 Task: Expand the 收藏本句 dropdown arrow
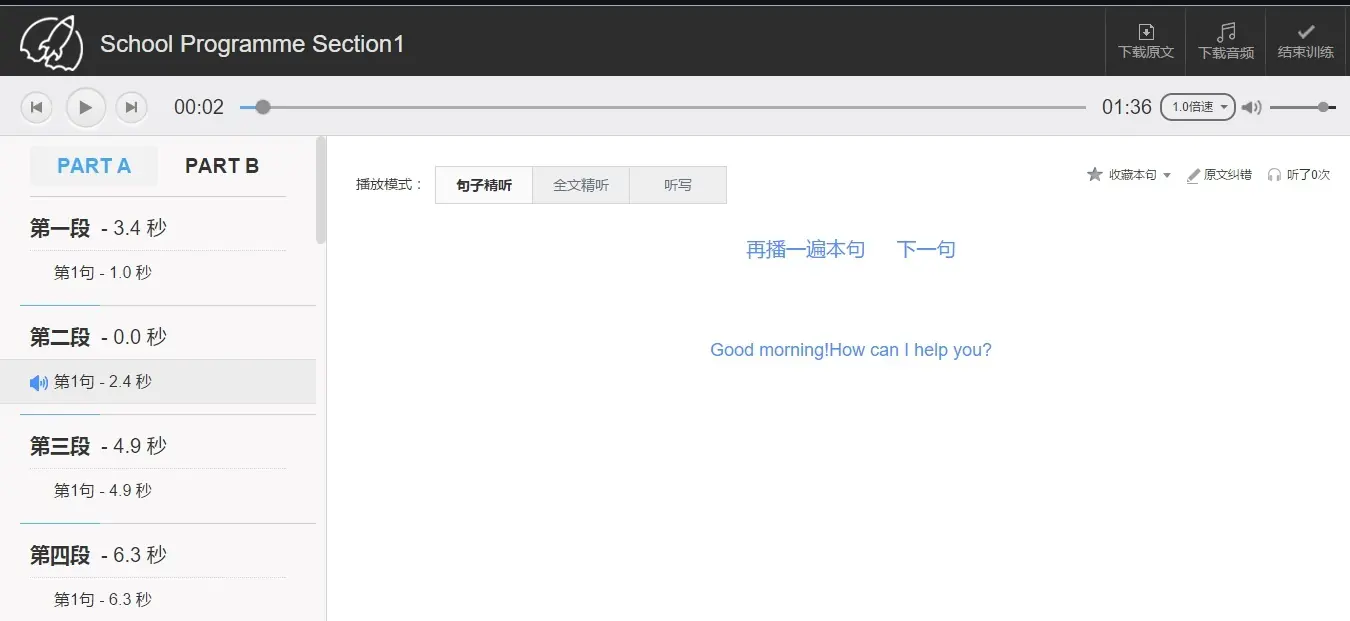[1167, 175]
